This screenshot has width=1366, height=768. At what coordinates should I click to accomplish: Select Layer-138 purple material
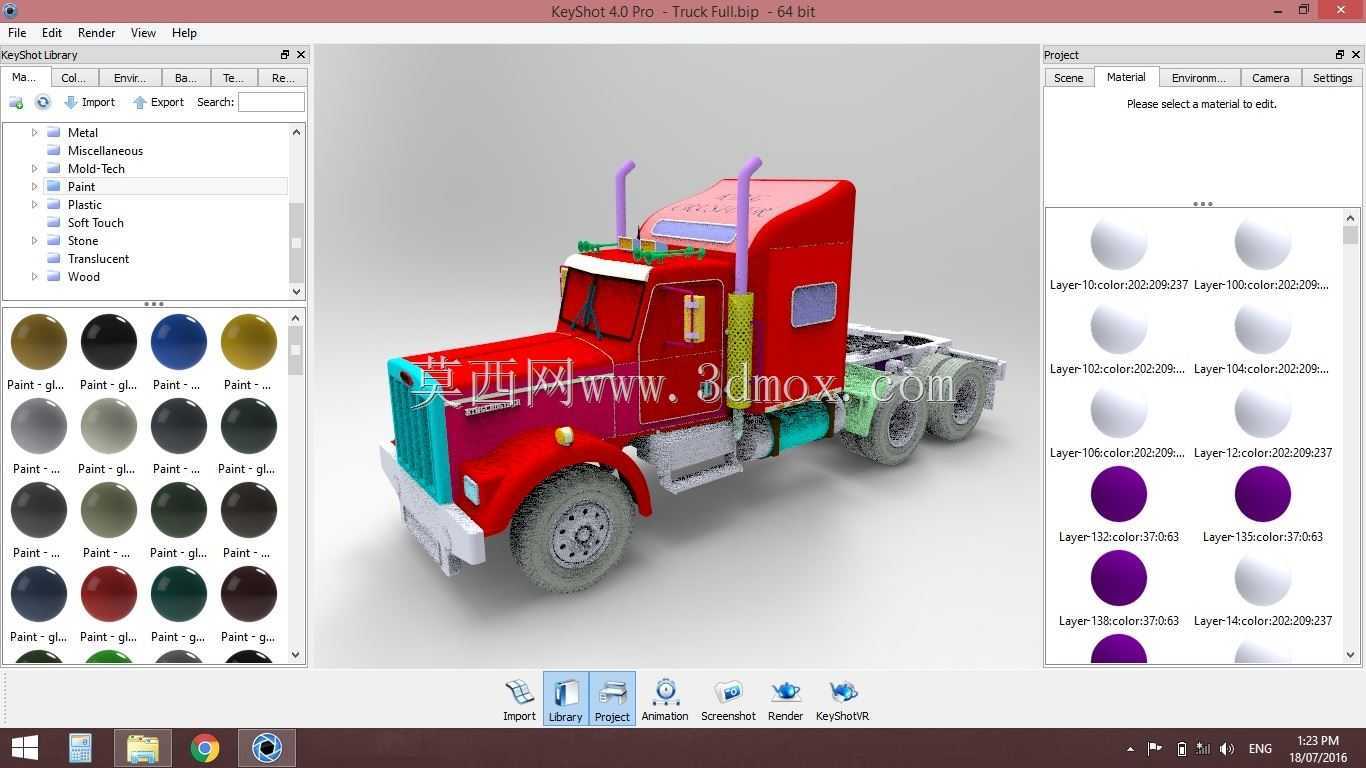pos(1119,578)
